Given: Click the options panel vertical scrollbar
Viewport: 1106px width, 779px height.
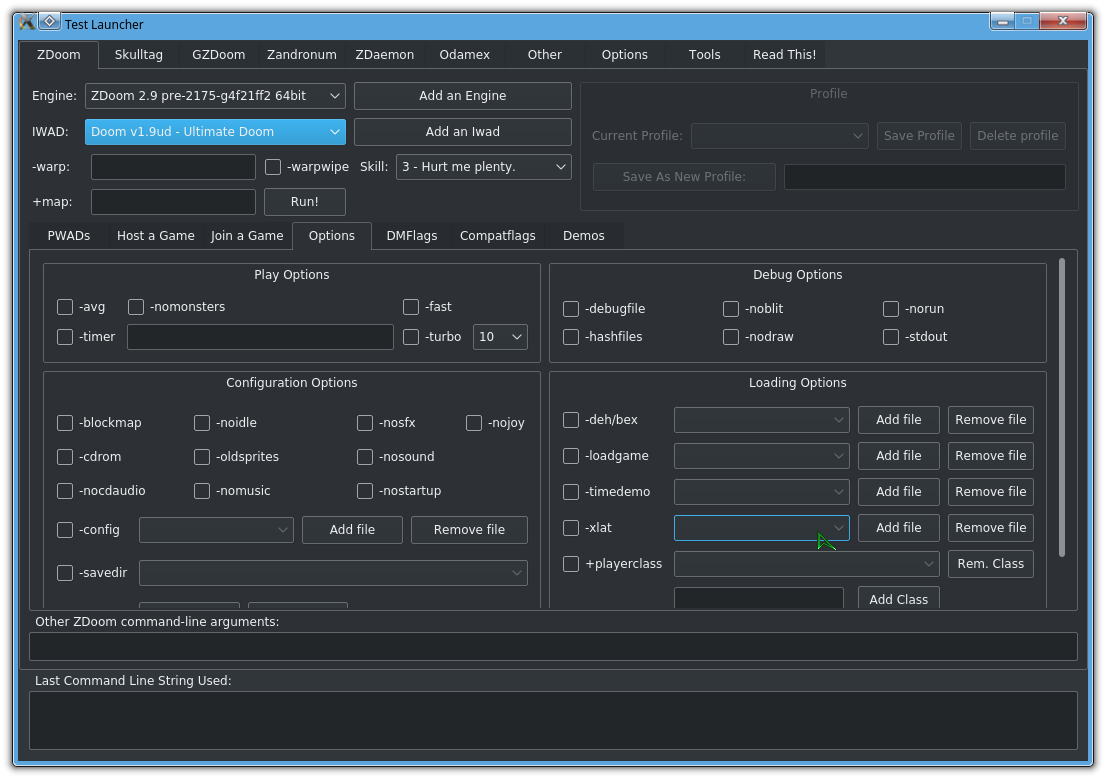Looking at the screenshot, I should point(1061,407).
